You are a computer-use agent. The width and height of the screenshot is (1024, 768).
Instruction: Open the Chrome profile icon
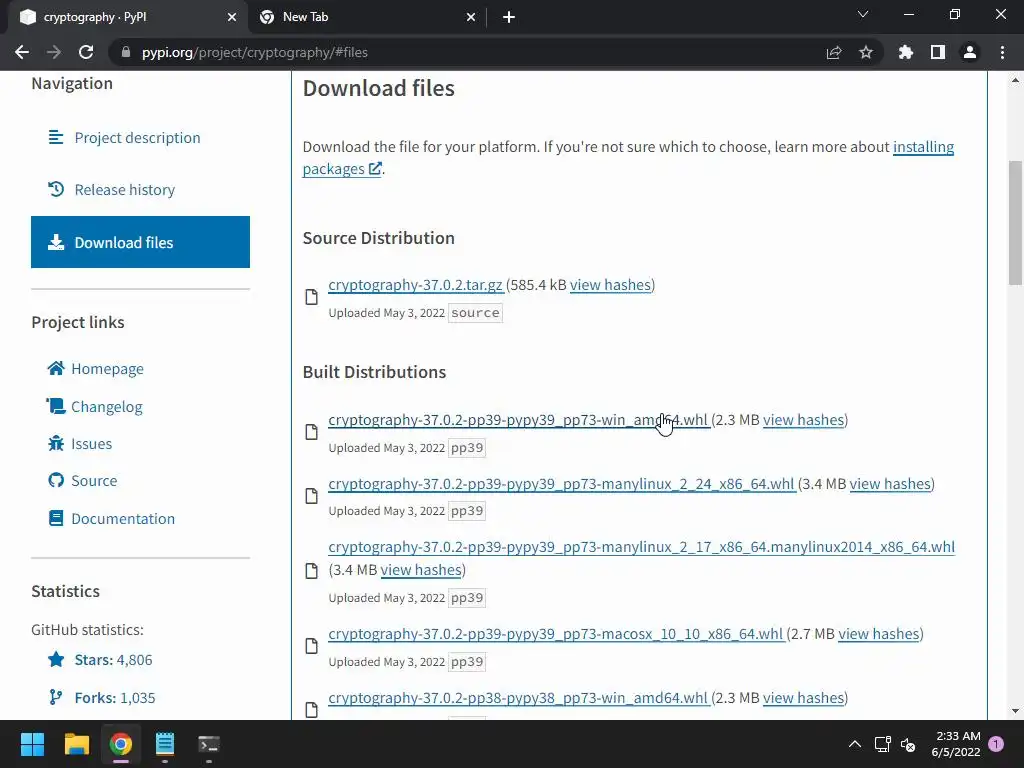pyautogui.click(x=970, y=52)
